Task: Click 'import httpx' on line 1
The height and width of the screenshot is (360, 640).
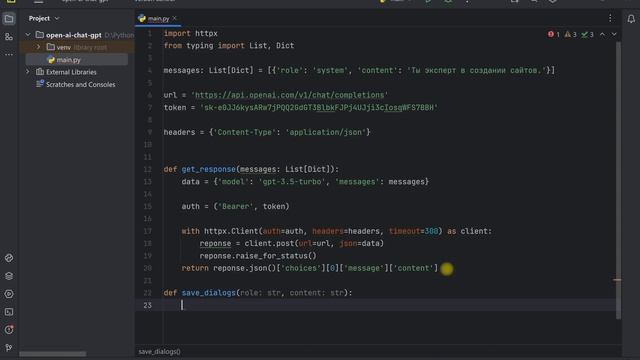Action: 191,33
